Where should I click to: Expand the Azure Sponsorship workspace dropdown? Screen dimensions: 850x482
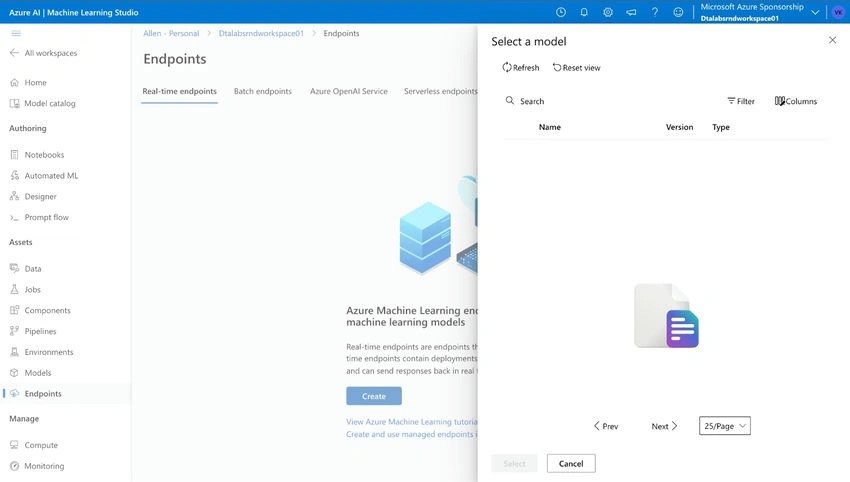point(815,12)
